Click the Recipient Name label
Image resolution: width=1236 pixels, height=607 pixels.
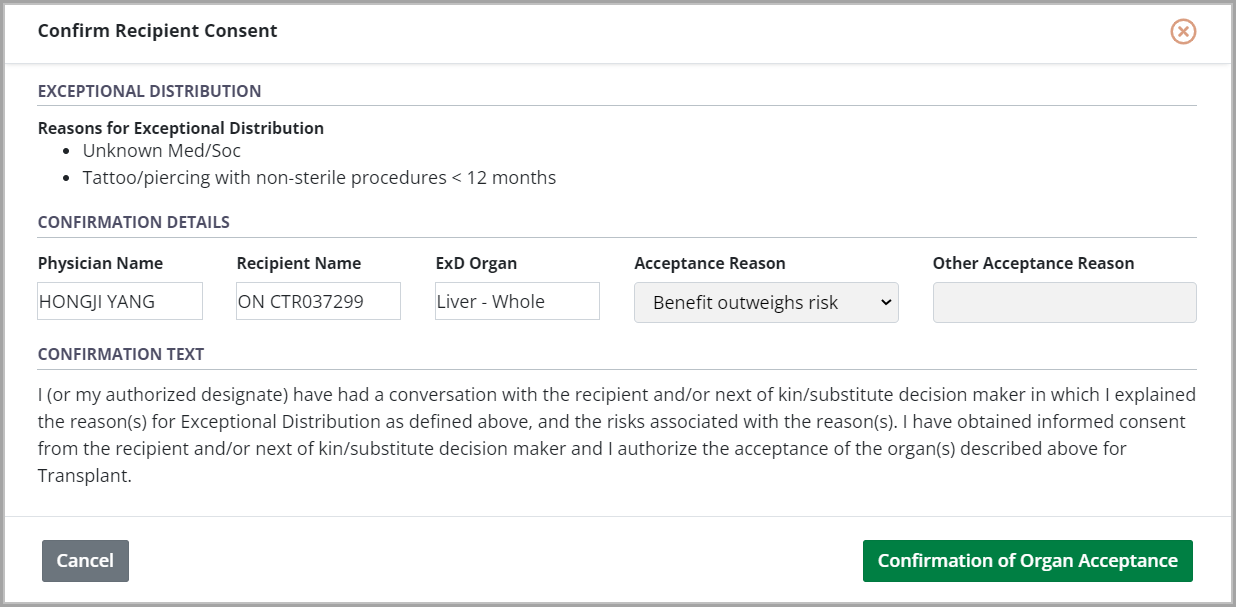(x=299, y=264)
